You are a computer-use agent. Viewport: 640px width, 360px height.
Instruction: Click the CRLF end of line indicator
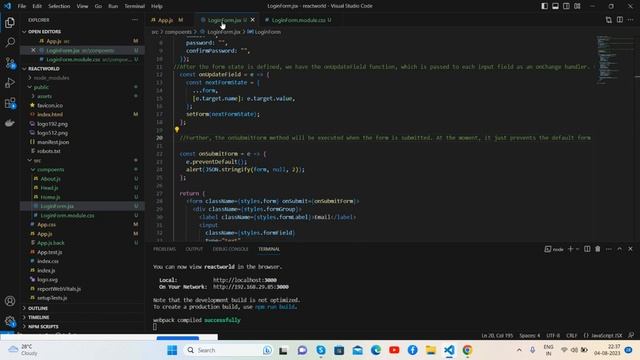[571, 335]
